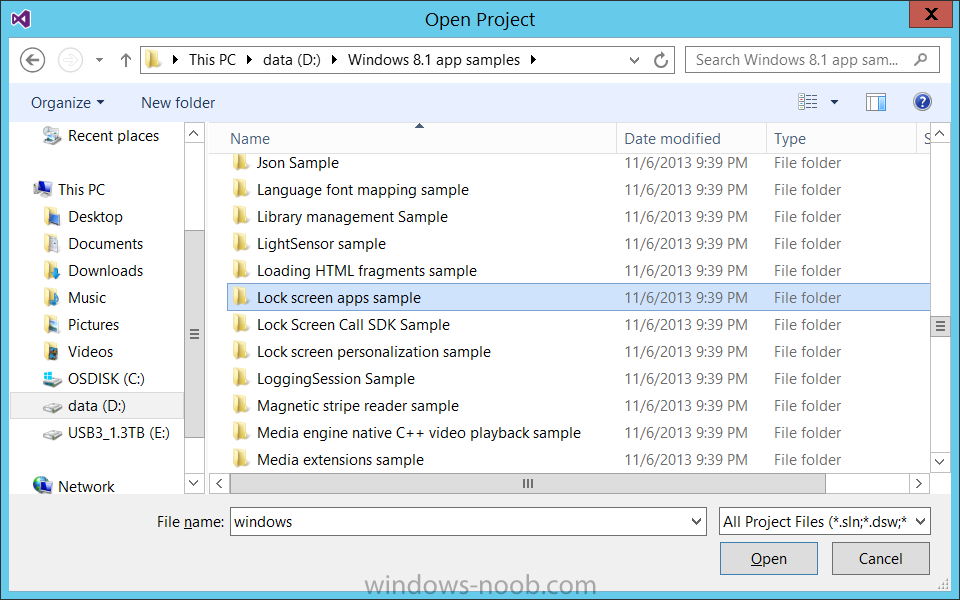960x600 pixels.
Task: Select the Json Sample folder
Action: pos(298,163)
